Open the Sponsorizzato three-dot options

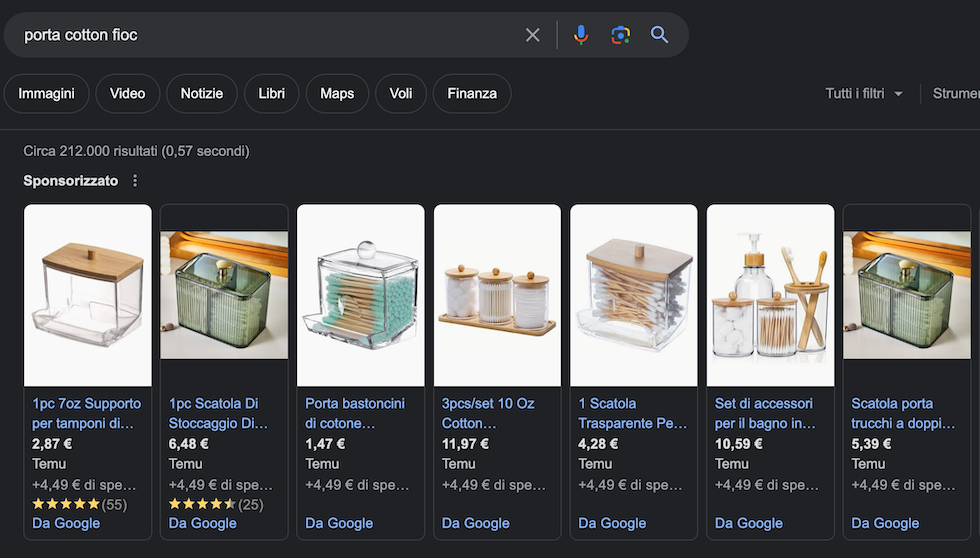(136, 181)
